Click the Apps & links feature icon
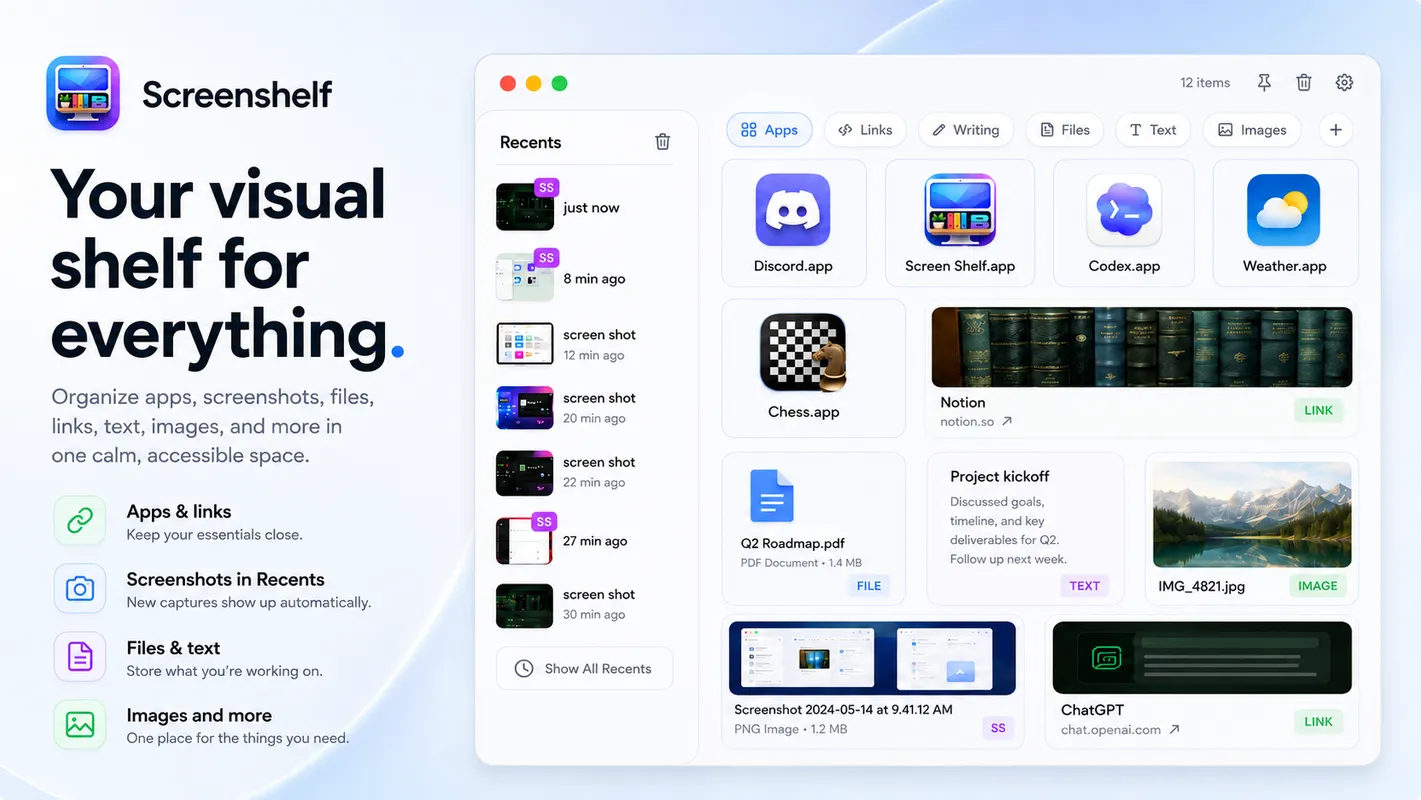The image size is (1421, 800). [x=80, y=521]
